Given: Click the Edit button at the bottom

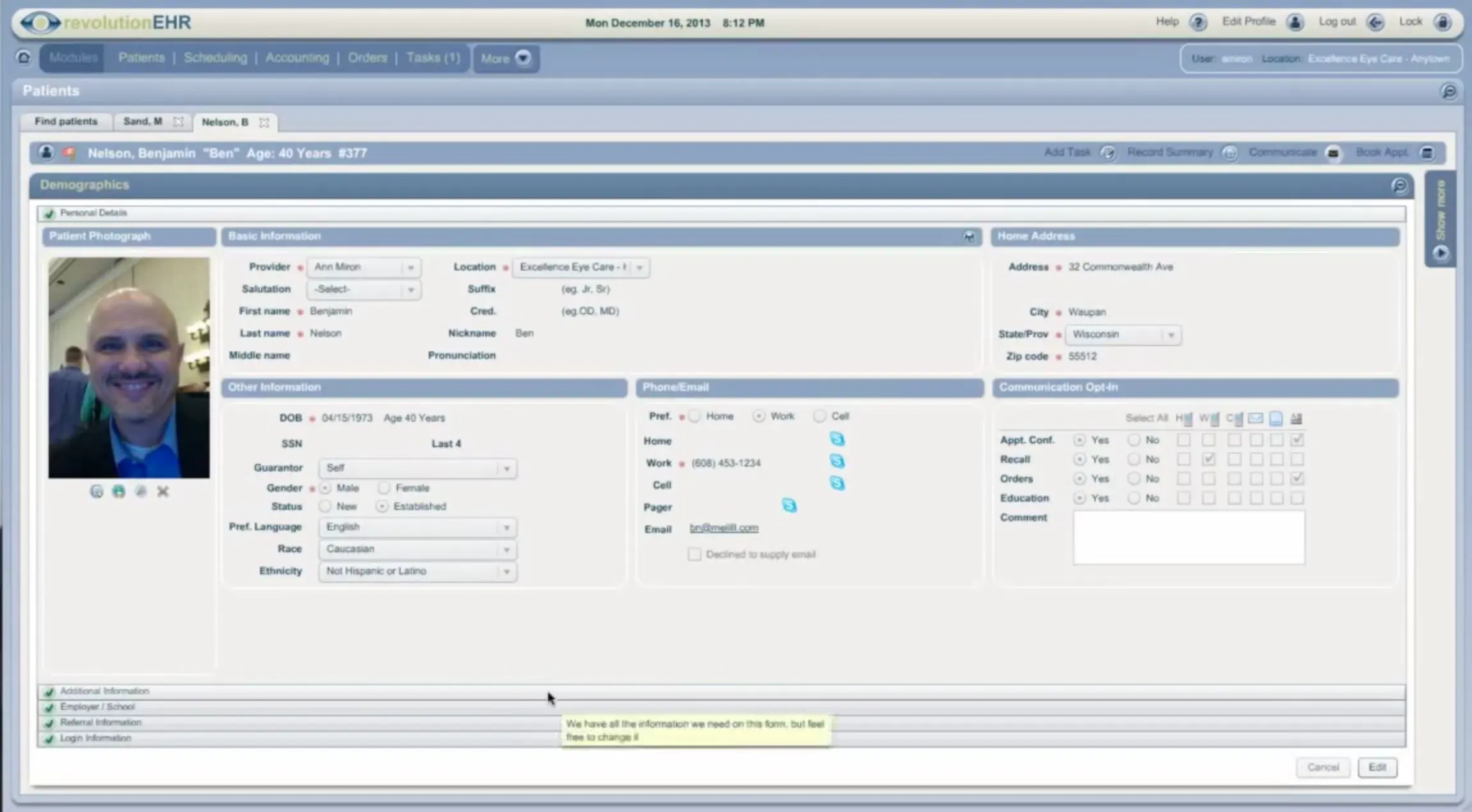Looking at the screenshot, I should pyautogui.click(x=1377, y=767).
